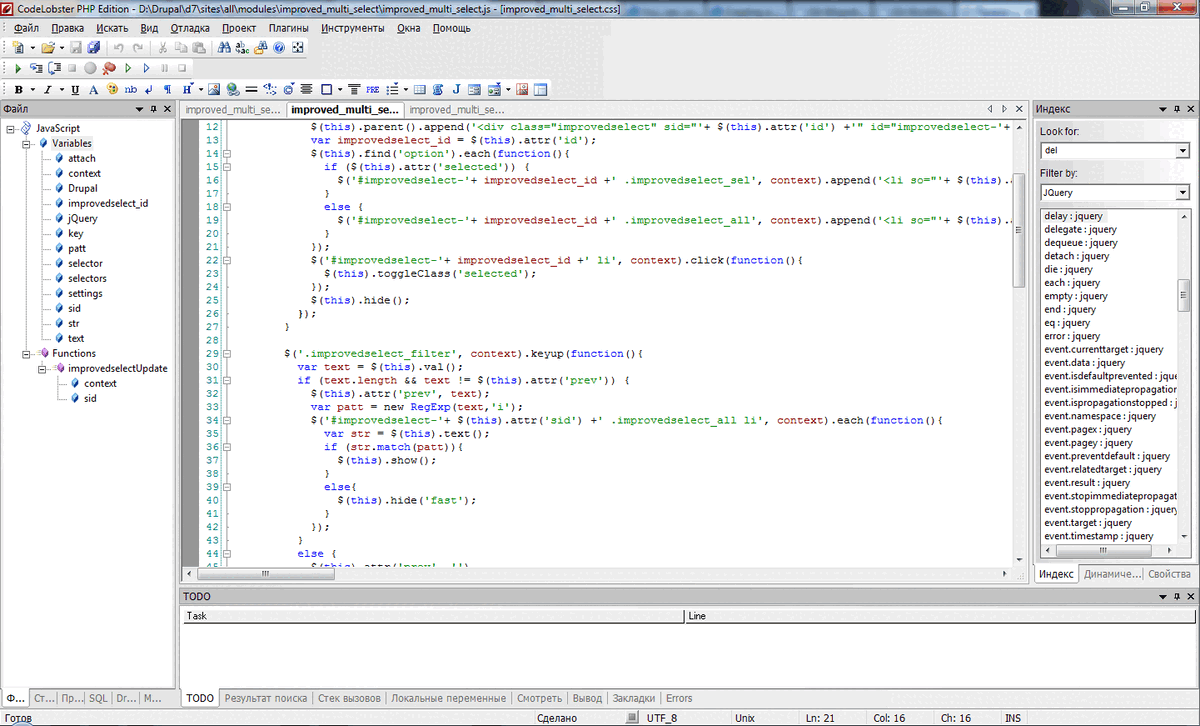Select 'delegate : jquery' in the index list
The image size is (1200, 726).
(x=1080, y=229)
